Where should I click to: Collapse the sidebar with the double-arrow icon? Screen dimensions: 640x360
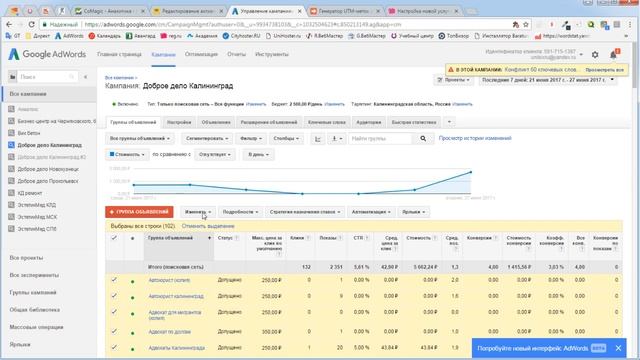(86, 77)
